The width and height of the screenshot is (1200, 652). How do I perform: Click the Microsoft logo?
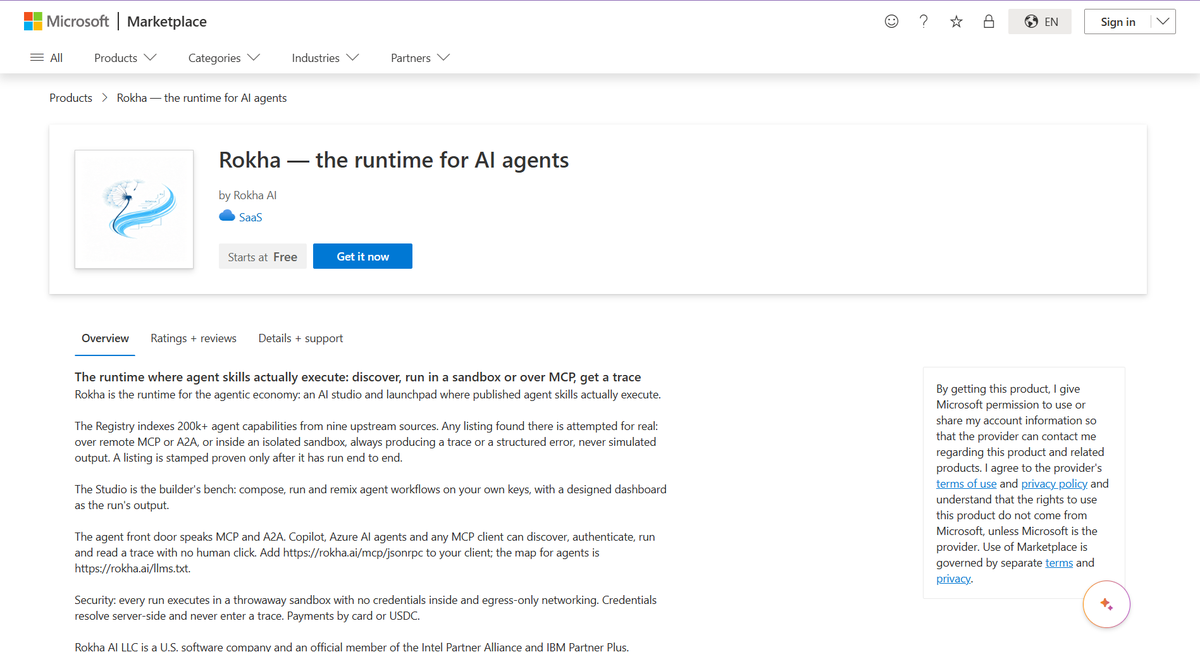(x=66, y=21)
